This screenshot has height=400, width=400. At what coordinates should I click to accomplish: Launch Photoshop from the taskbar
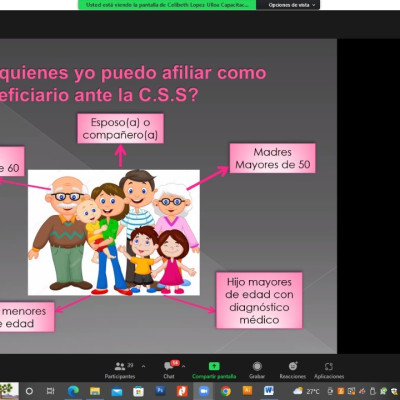(x=160, y=390)
